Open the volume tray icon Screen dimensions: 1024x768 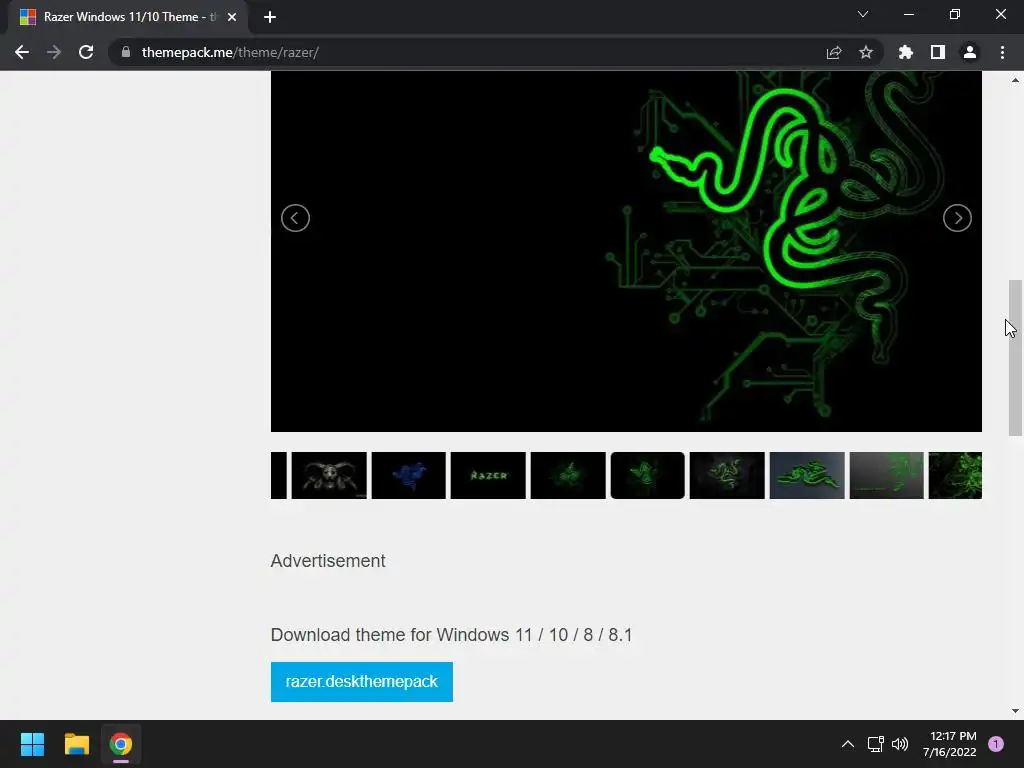pyautogui.click(x=900, y=744)
